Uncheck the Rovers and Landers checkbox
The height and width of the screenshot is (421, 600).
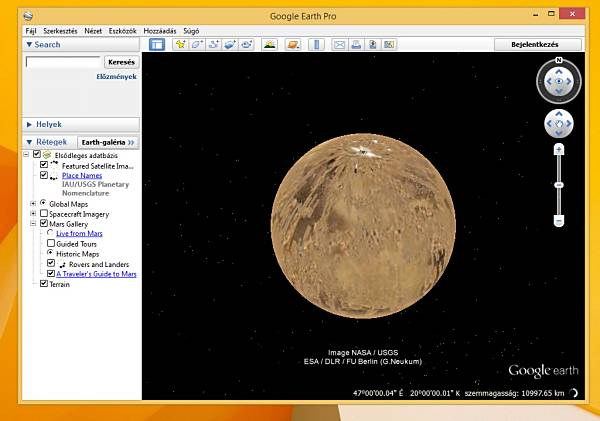click(51, 263)
